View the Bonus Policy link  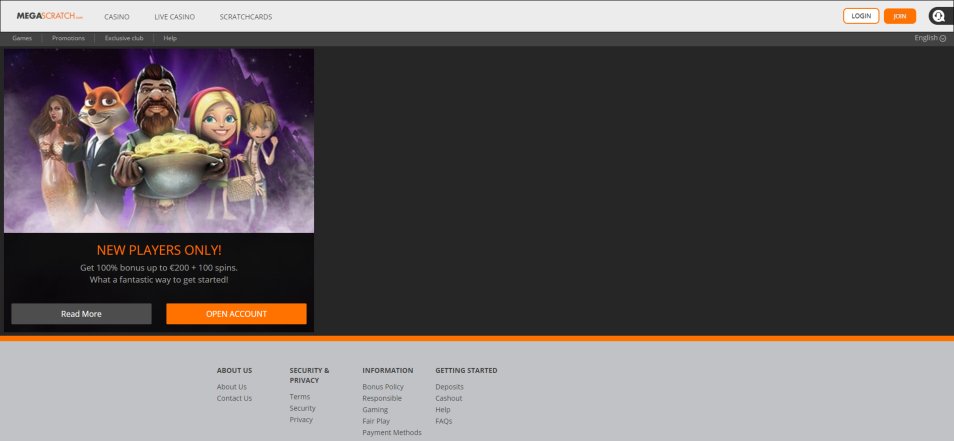(x=383, y=387)
